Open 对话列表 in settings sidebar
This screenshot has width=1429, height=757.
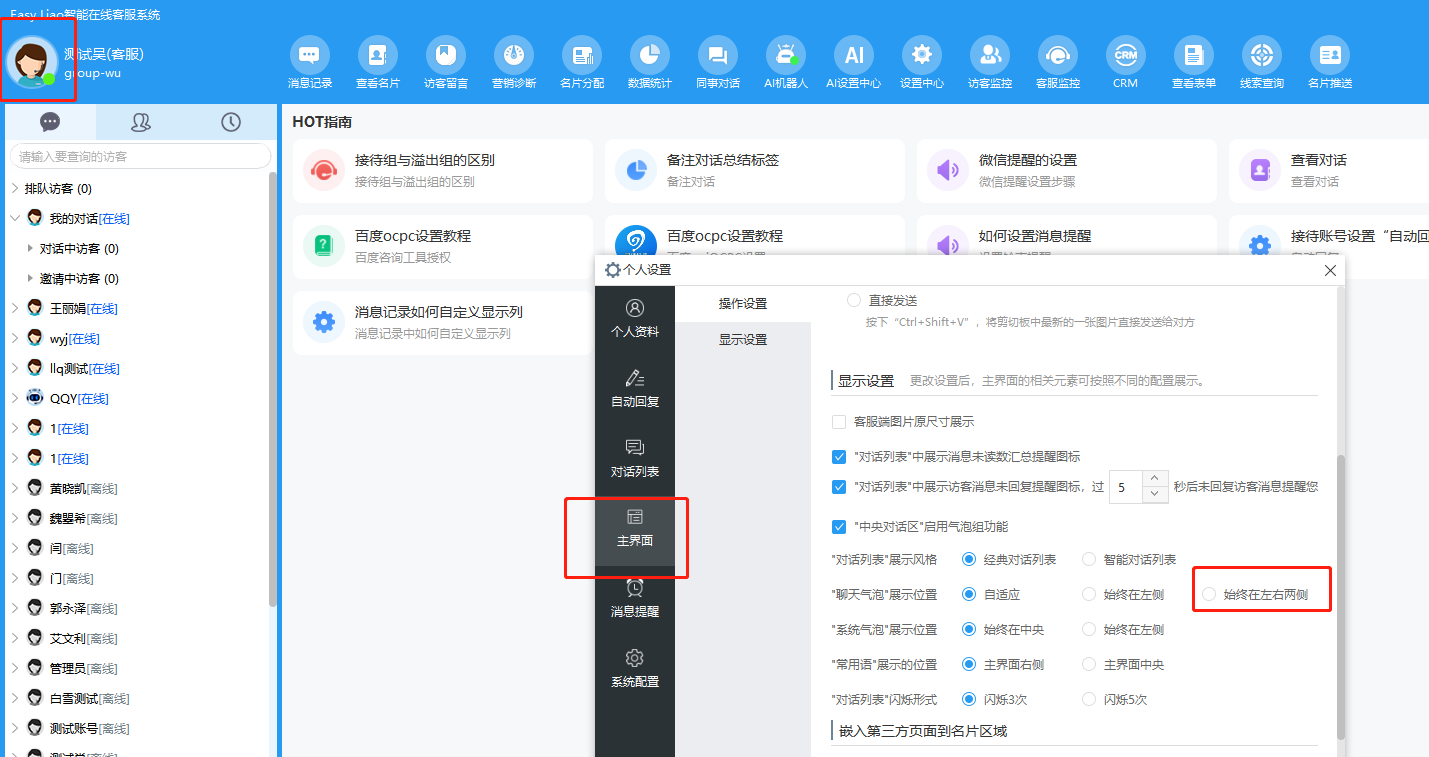pyautogui.click(x=635, y=459)
